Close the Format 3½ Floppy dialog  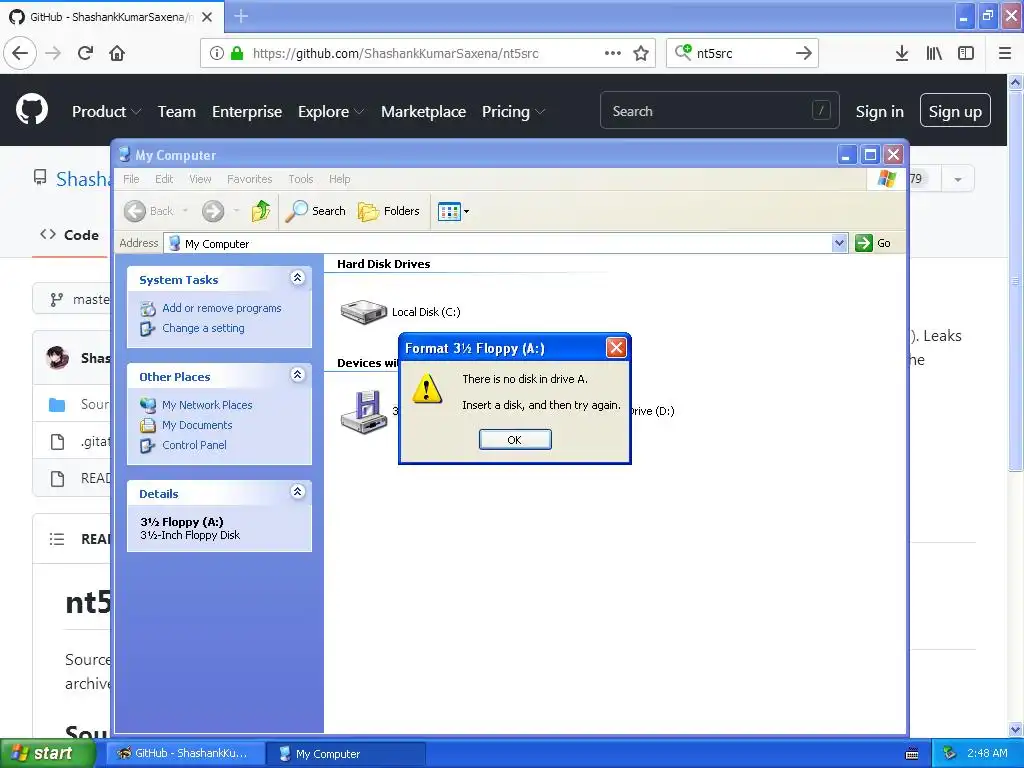pyautogui.click(x=616, y=348)
